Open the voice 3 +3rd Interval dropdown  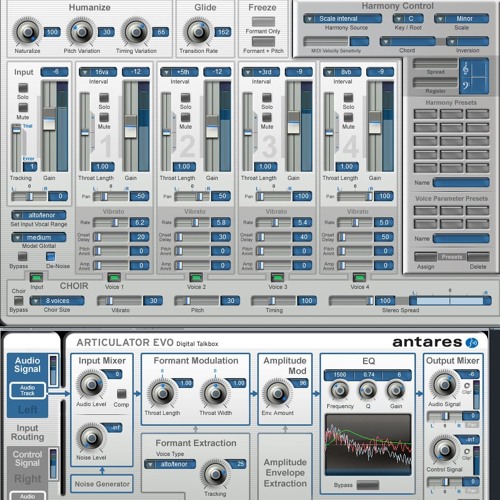(x=261, y=72)
